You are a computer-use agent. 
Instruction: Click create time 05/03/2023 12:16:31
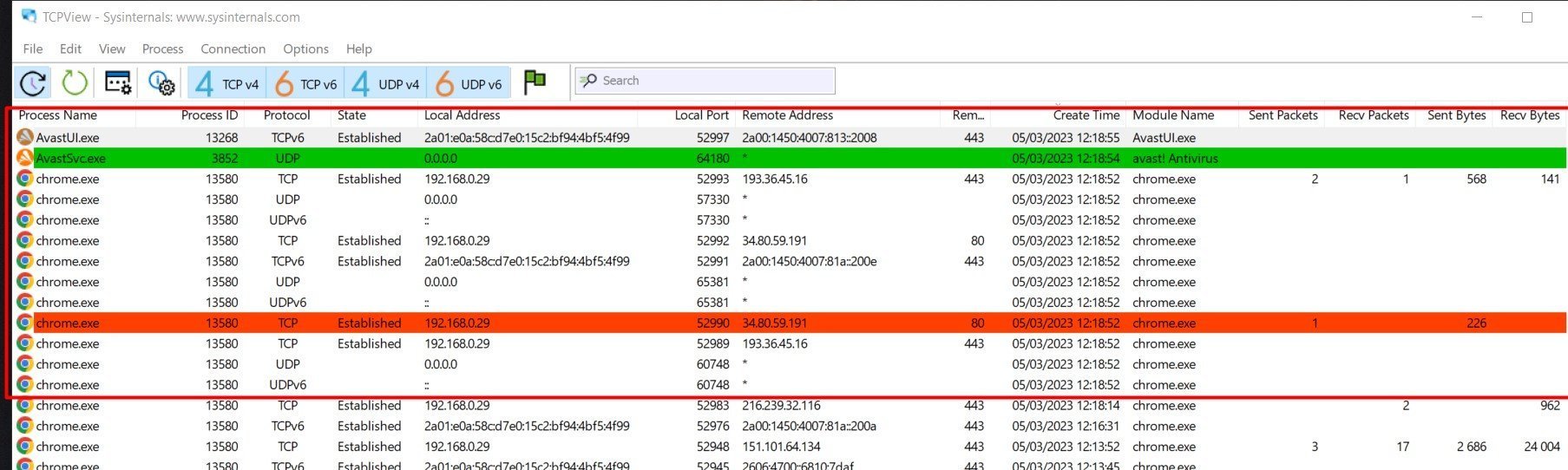coord(1066,427)
